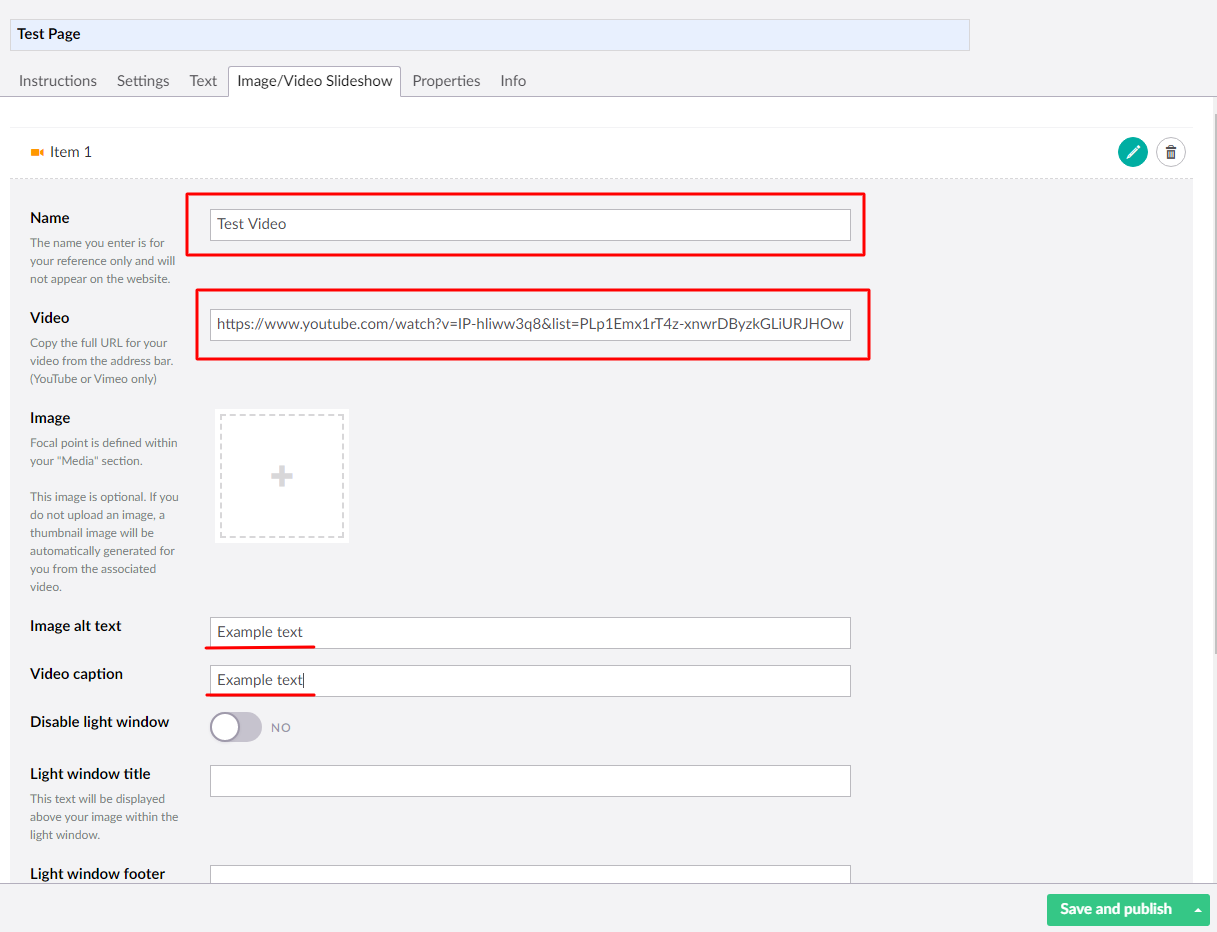
Task: Click the plus icon to add an image
Action: [282, 476]
